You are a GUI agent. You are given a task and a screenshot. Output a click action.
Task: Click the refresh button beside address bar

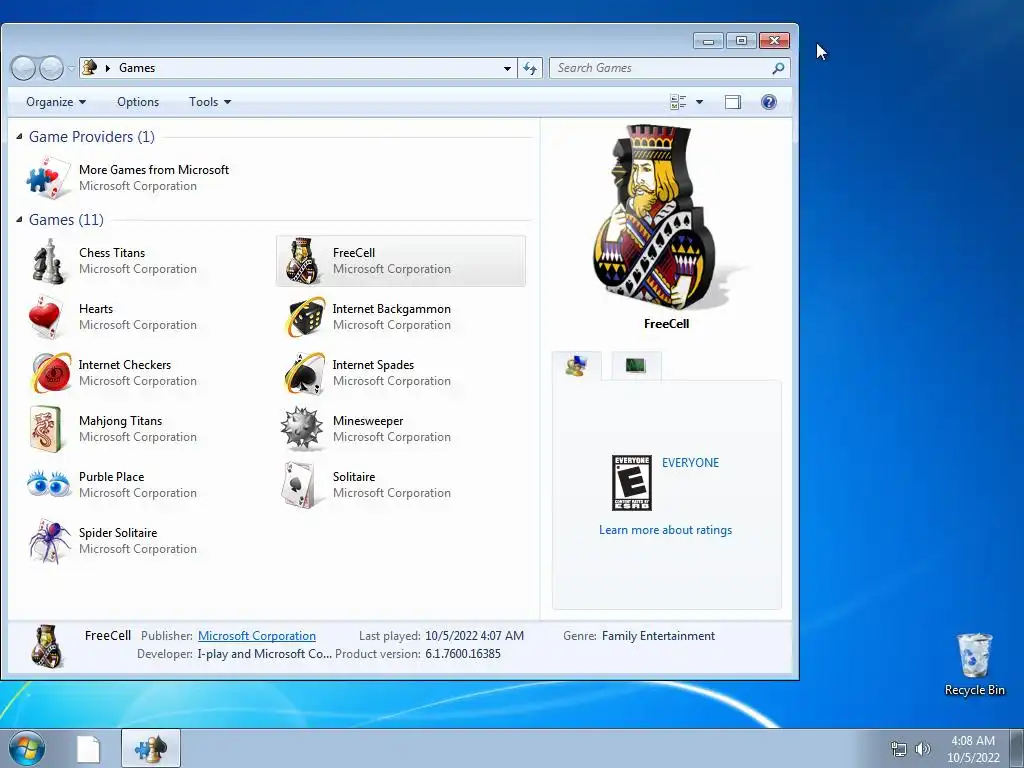pyautogui.click(x=530, y=68)
